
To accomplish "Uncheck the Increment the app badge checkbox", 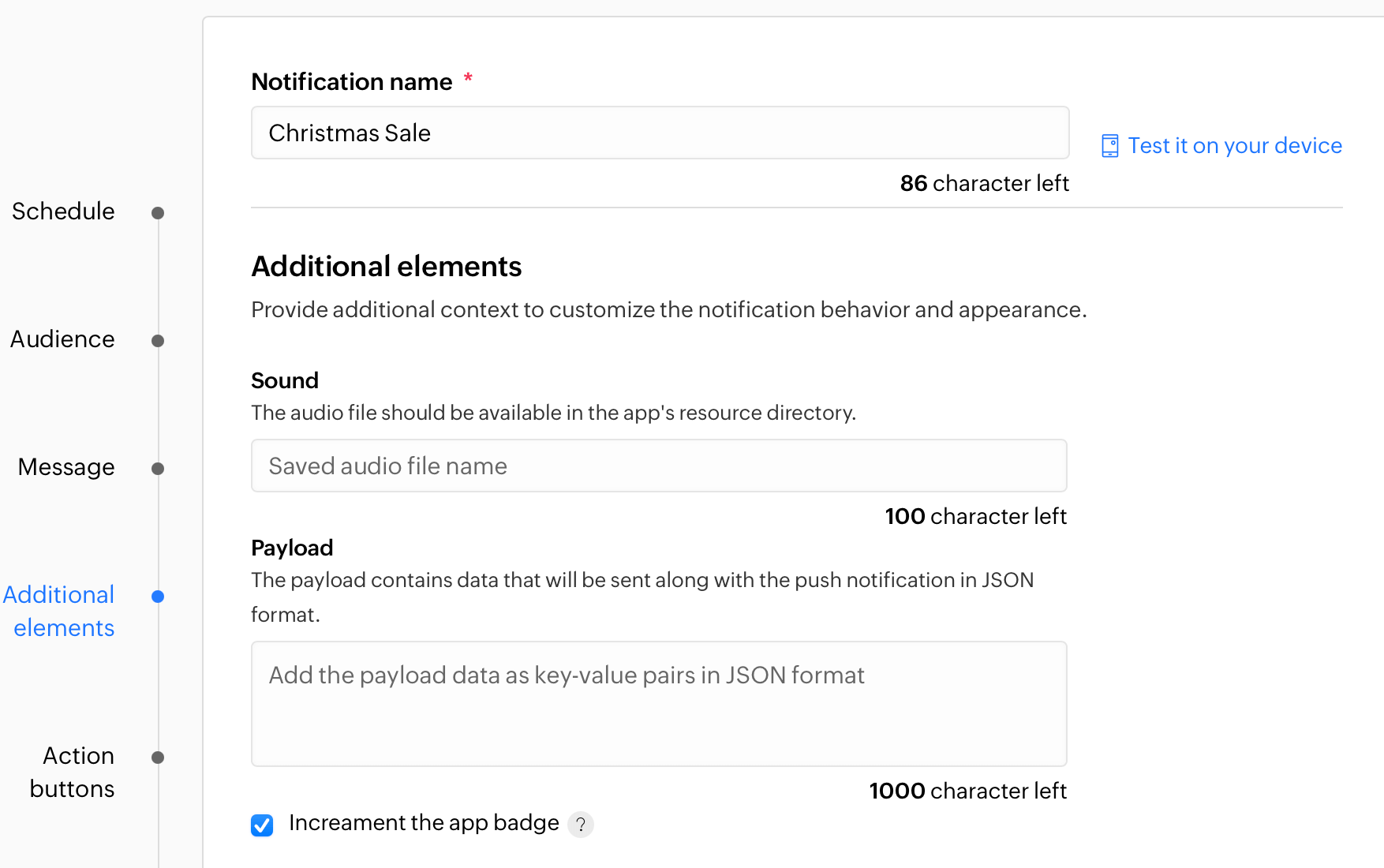I will (262, 825).
